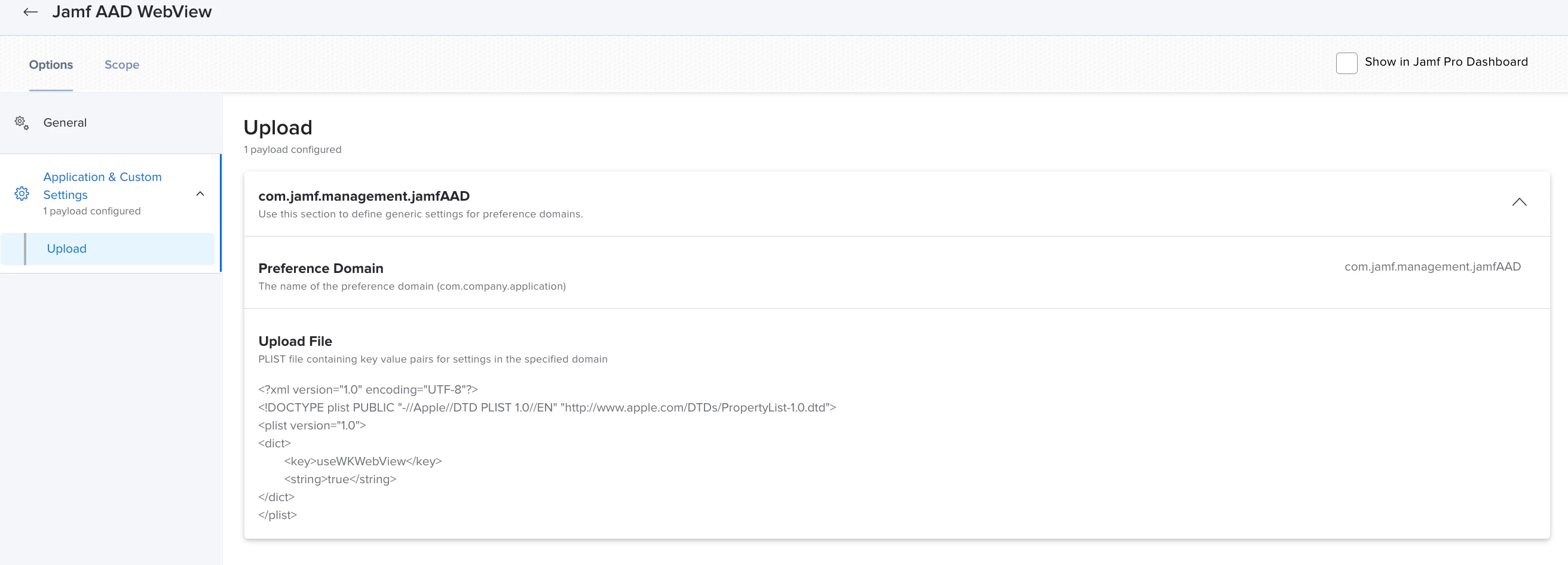Select Application & Custom Settings in sidebar

tap(102, 186)
